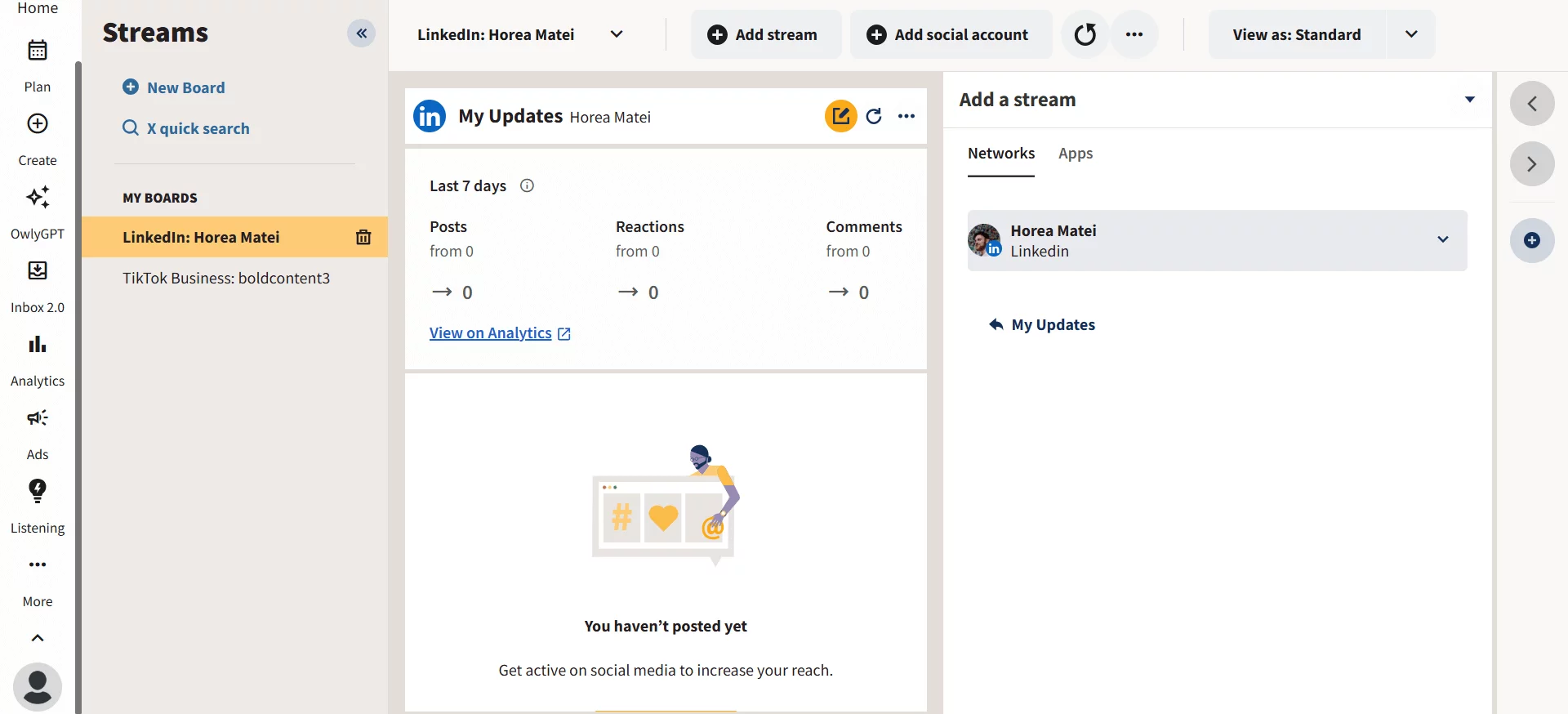The width and height of the screenshot is (1568, 714).
Task: Click View as: Standard button
Action: pyautogui.click(x=1297, y=34)
